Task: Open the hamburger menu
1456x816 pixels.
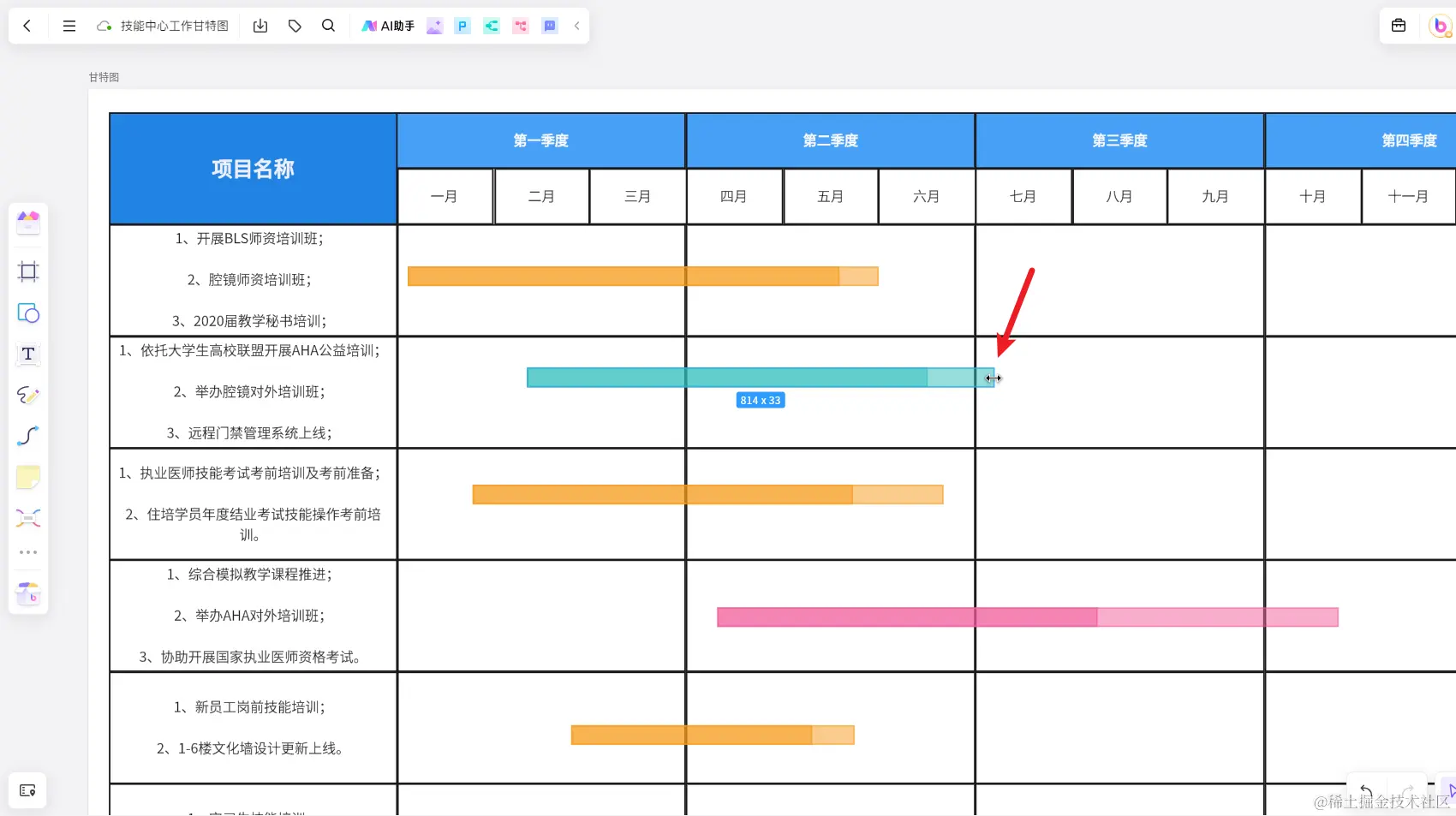Action: 69,26
